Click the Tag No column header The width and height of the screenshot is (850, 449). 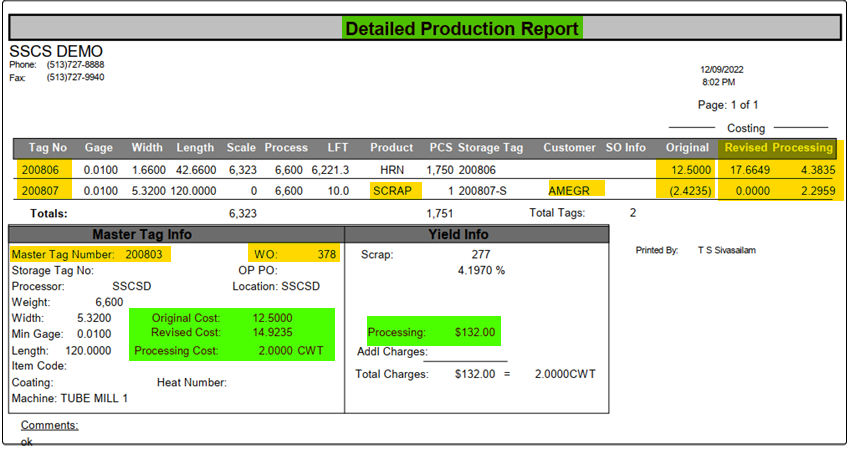(x=48, y=147)
